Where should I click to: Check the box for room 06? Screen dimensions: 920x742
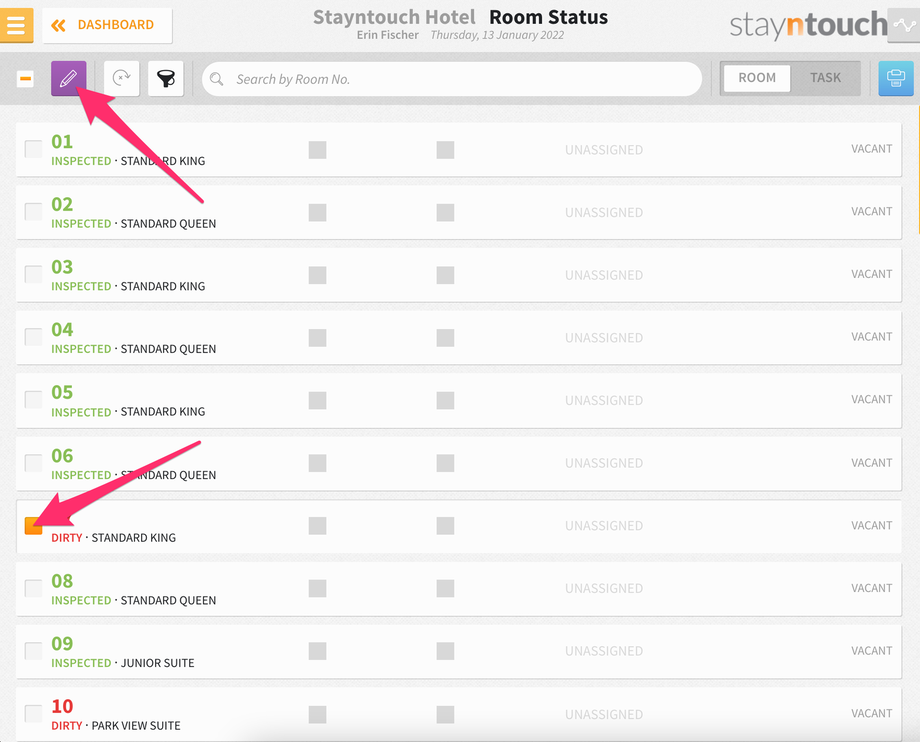[33, 463]
